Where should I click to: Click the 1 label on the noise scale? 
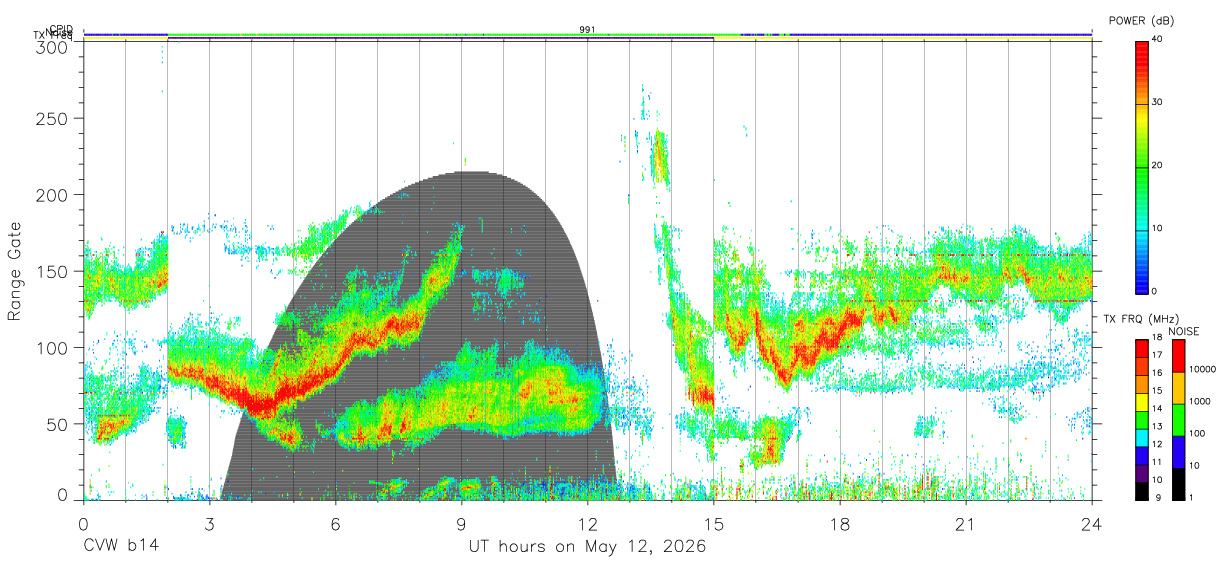[x=1191, y=498]
